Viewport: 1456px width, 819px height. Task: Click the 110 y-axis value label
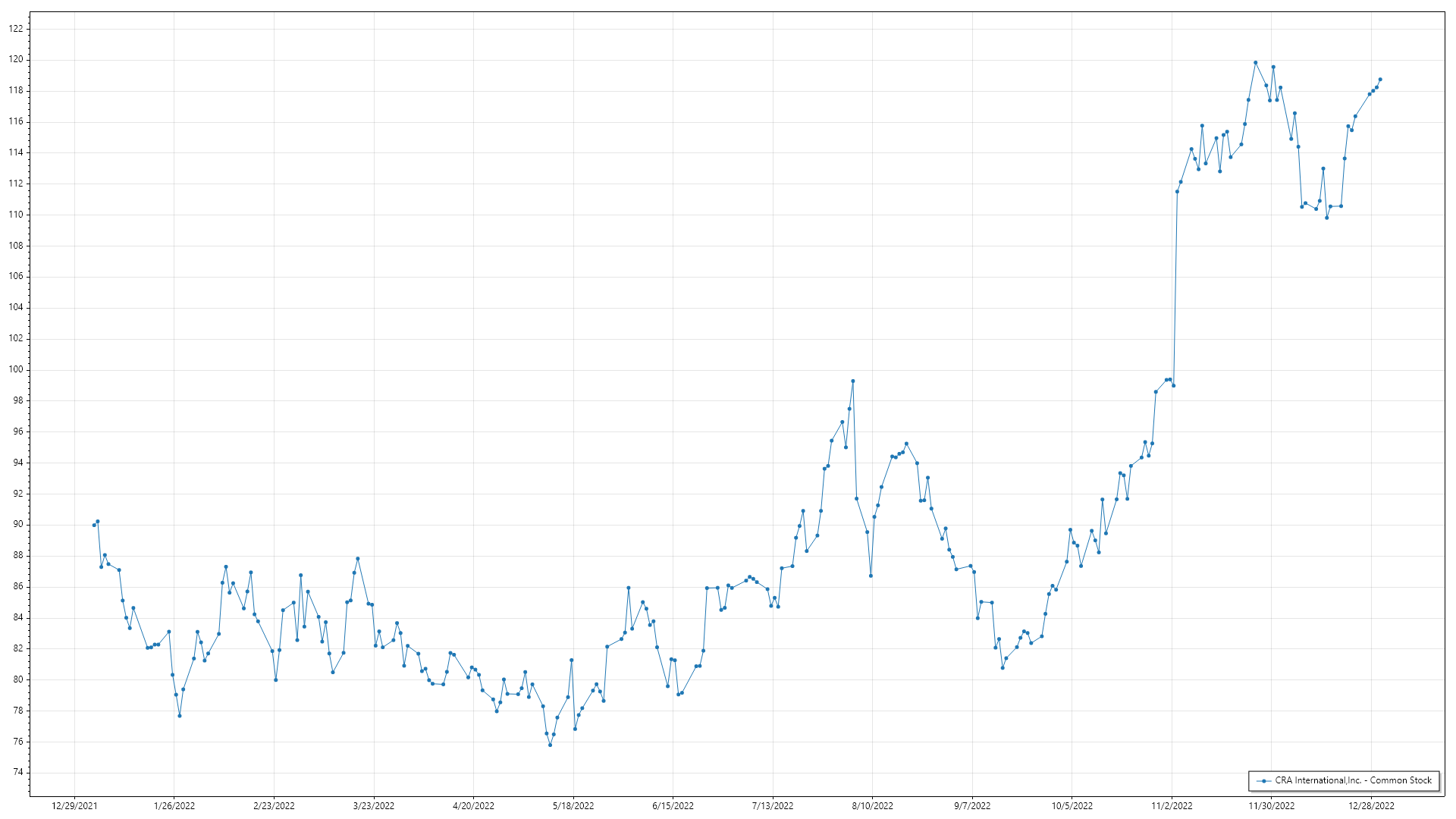[x=16, y=215]
